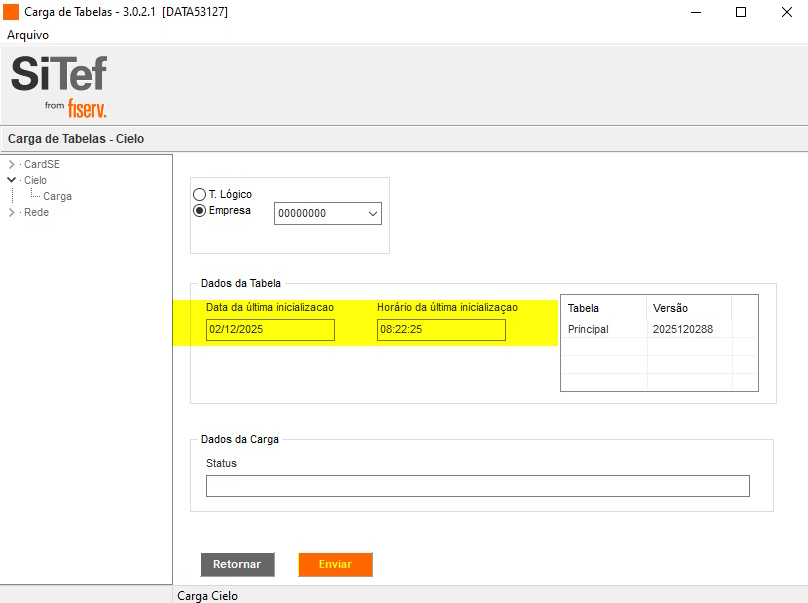Open the Empresa 00000000 dropdown
The width and height of the screenshot is (808, 603).
click(x=328, y=213)
